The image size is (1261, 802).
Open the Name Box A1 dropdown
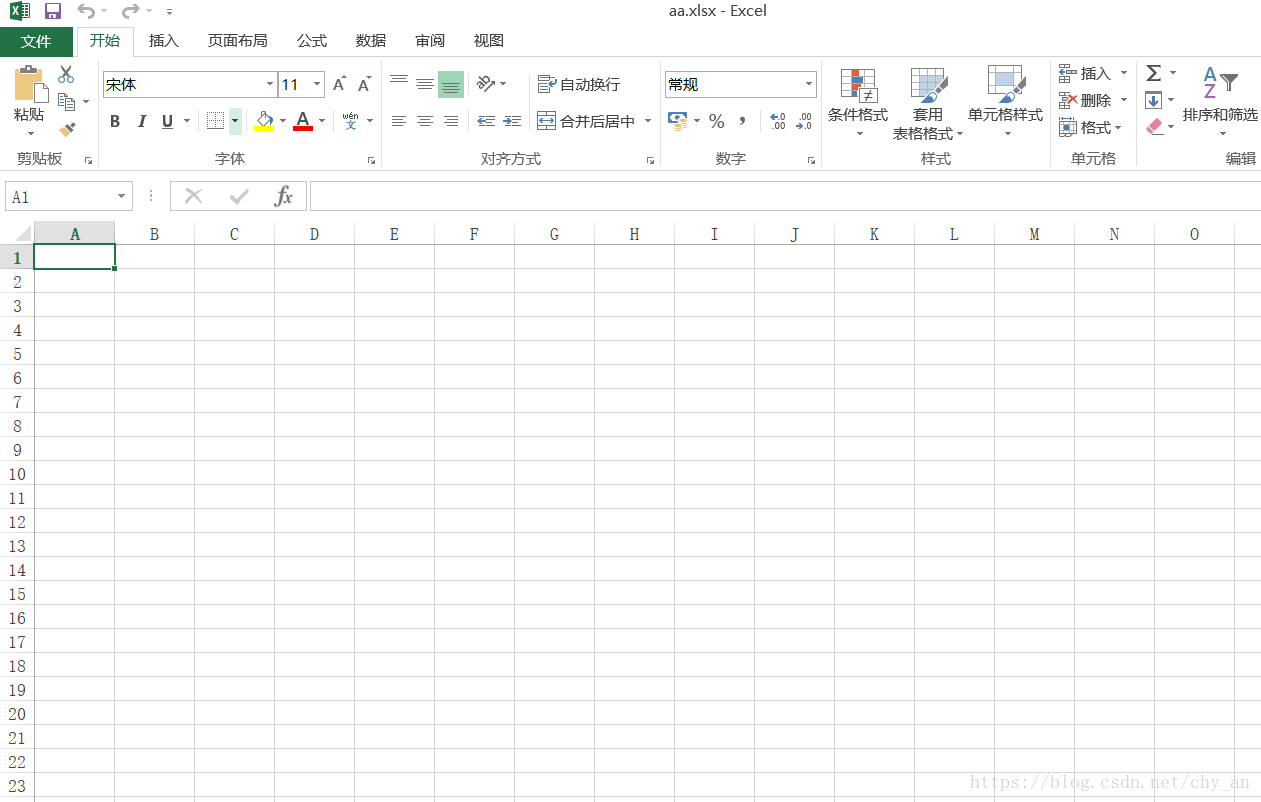[121, 197]
